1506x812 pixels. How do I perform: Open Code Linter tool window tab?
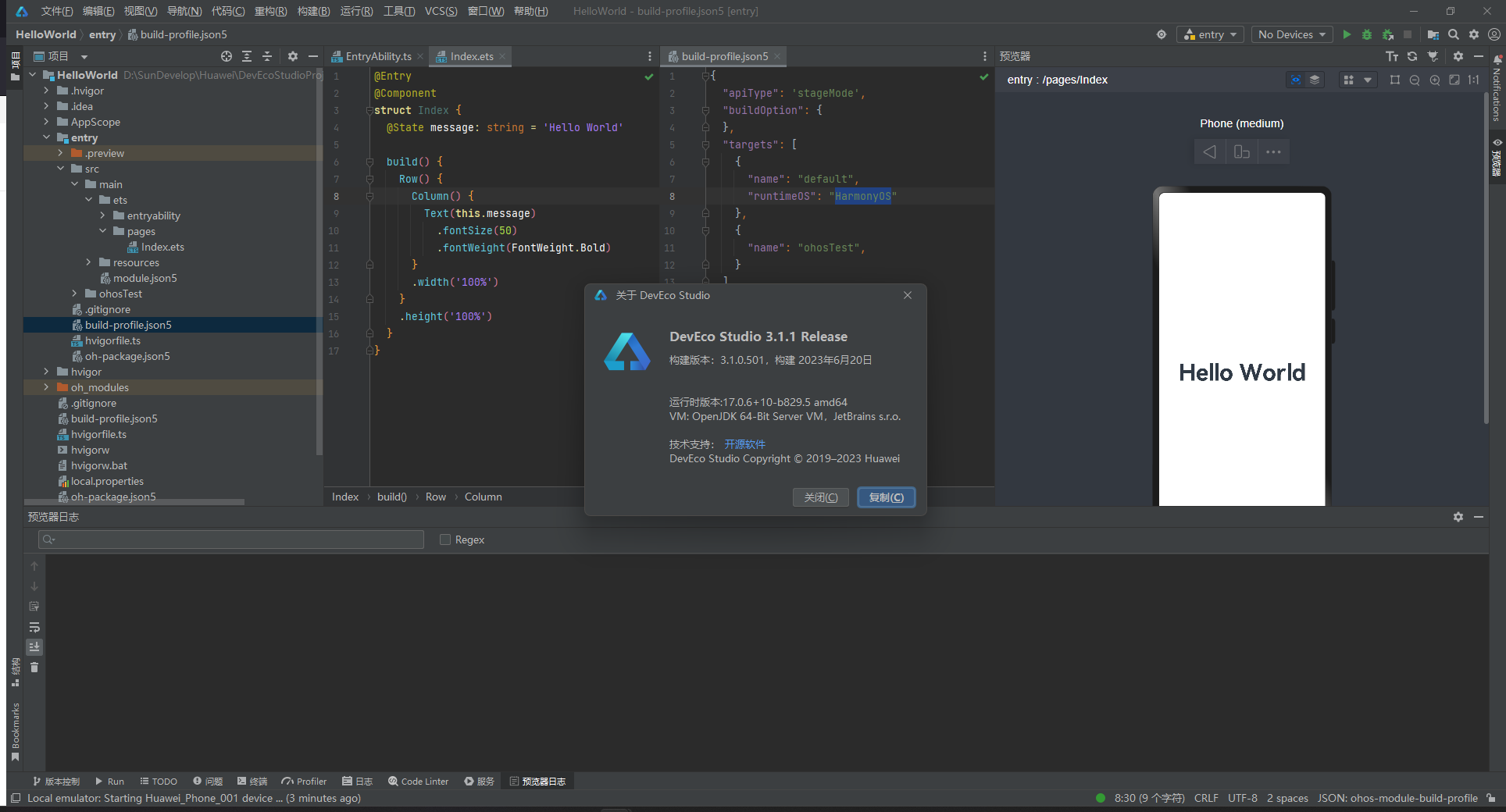pos(419,781)
